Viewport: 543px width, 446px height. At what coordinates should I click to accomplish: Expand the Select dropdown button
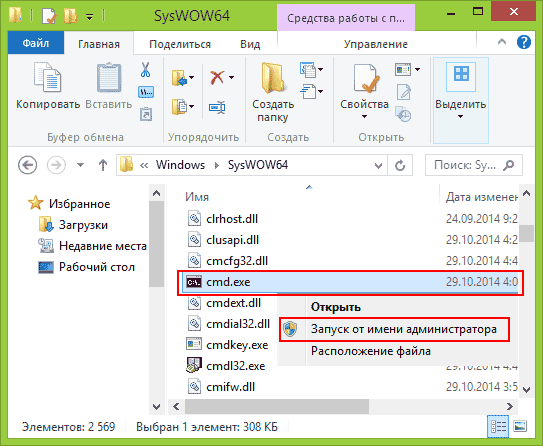(x=461, y=100)
